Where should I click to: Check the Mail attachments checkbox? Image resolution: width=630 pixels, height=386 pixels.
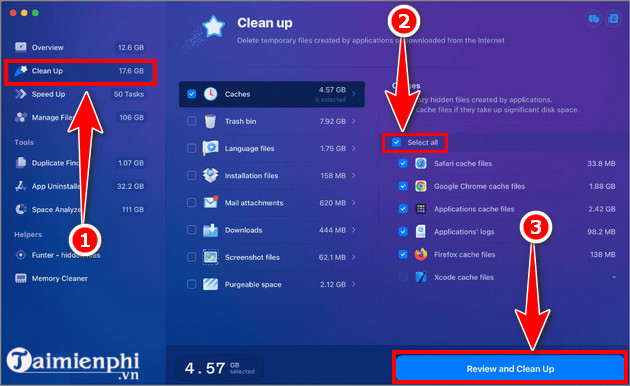(192, 202)
